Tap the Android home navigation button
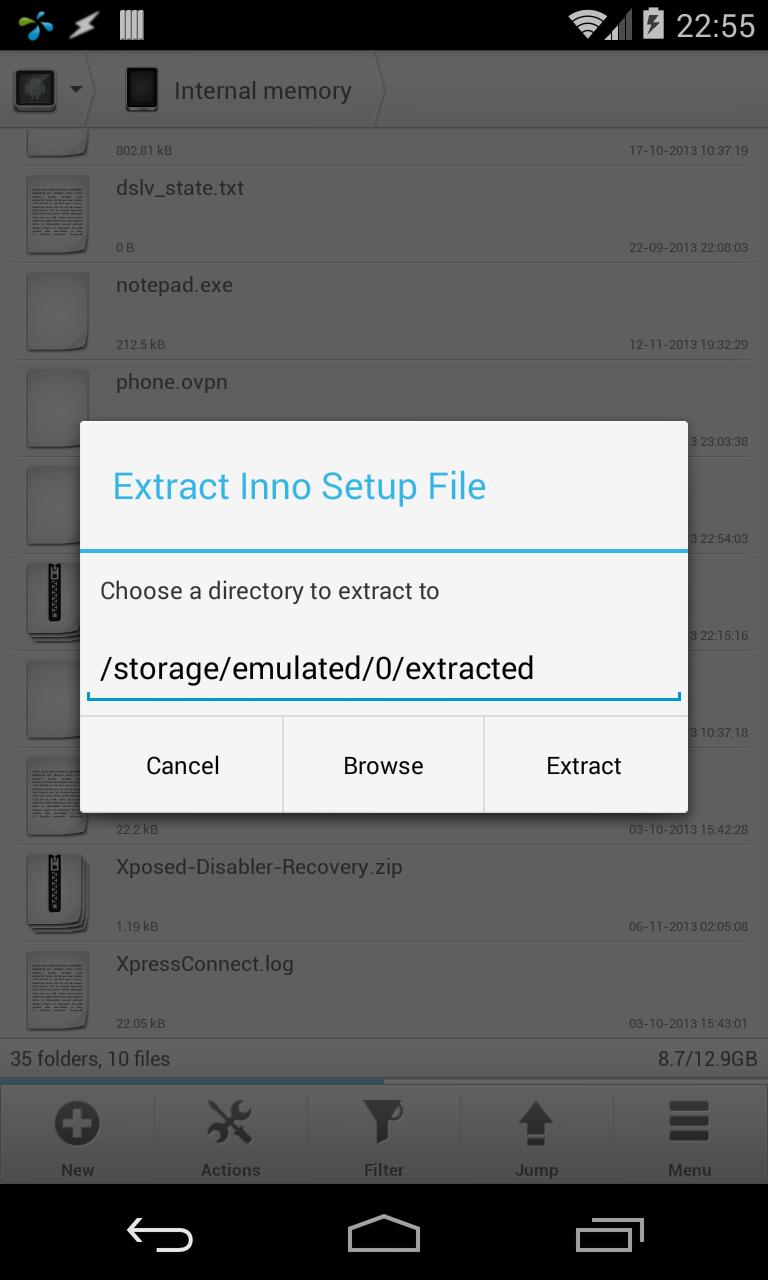 (384, 1234)
